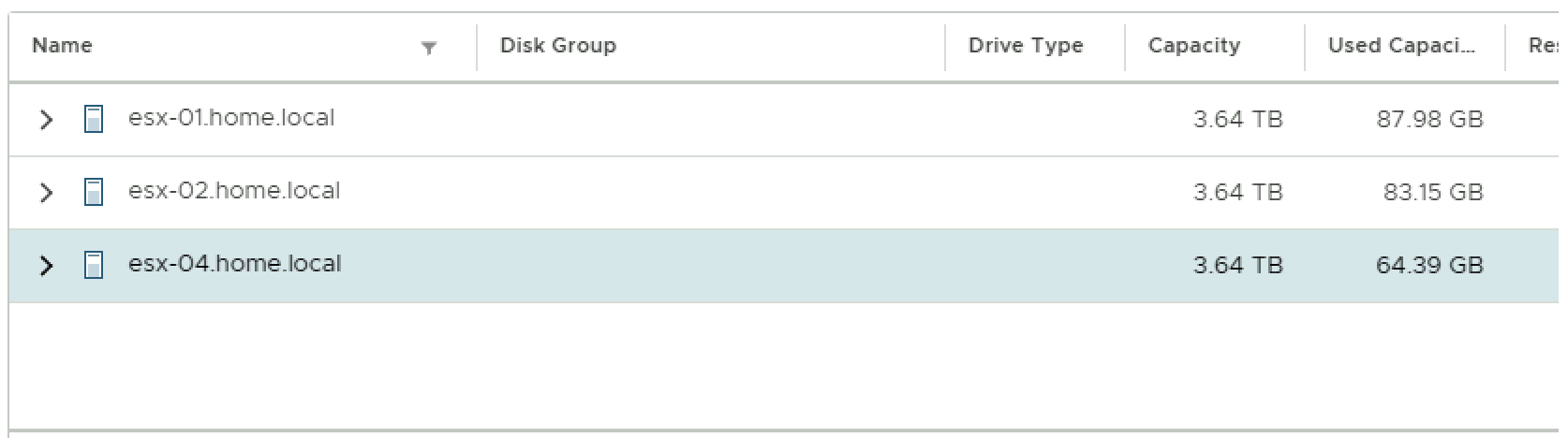This screenshot has height=438, width=1568.
Task: Expand the esx-01.home.local host row
Action: (x=46, y=119)
